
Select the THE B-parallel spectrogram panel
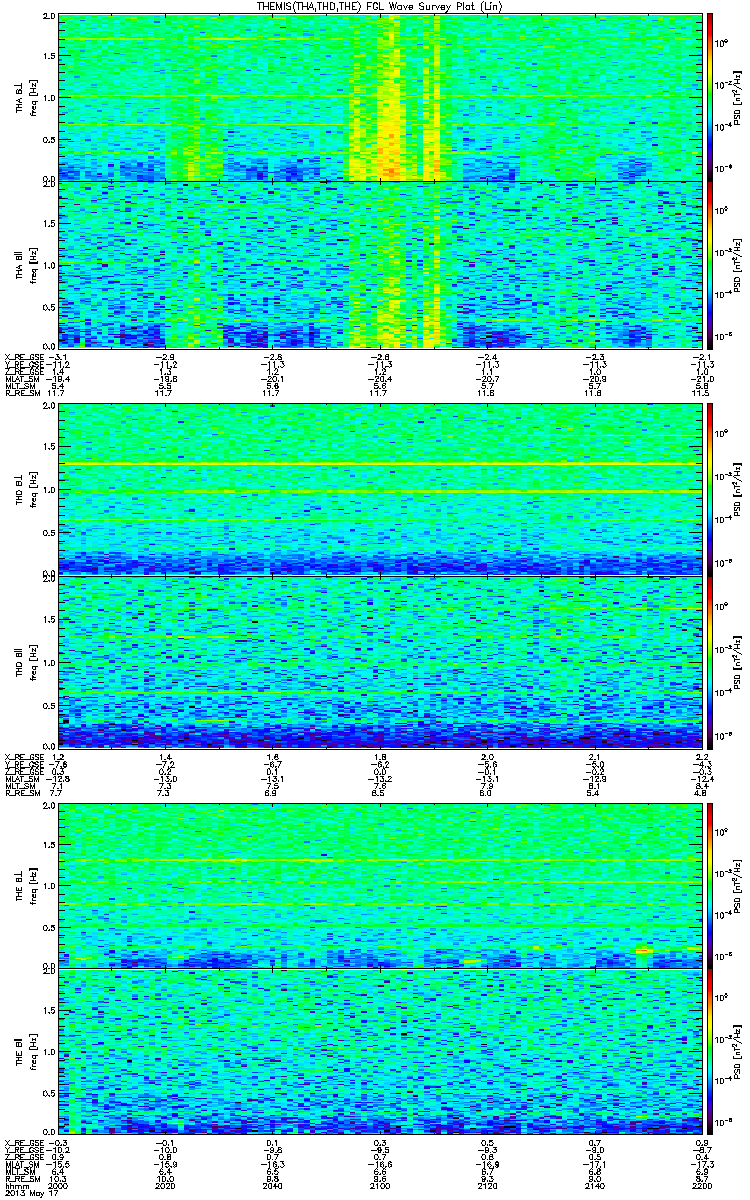[x=380, y=1051]
